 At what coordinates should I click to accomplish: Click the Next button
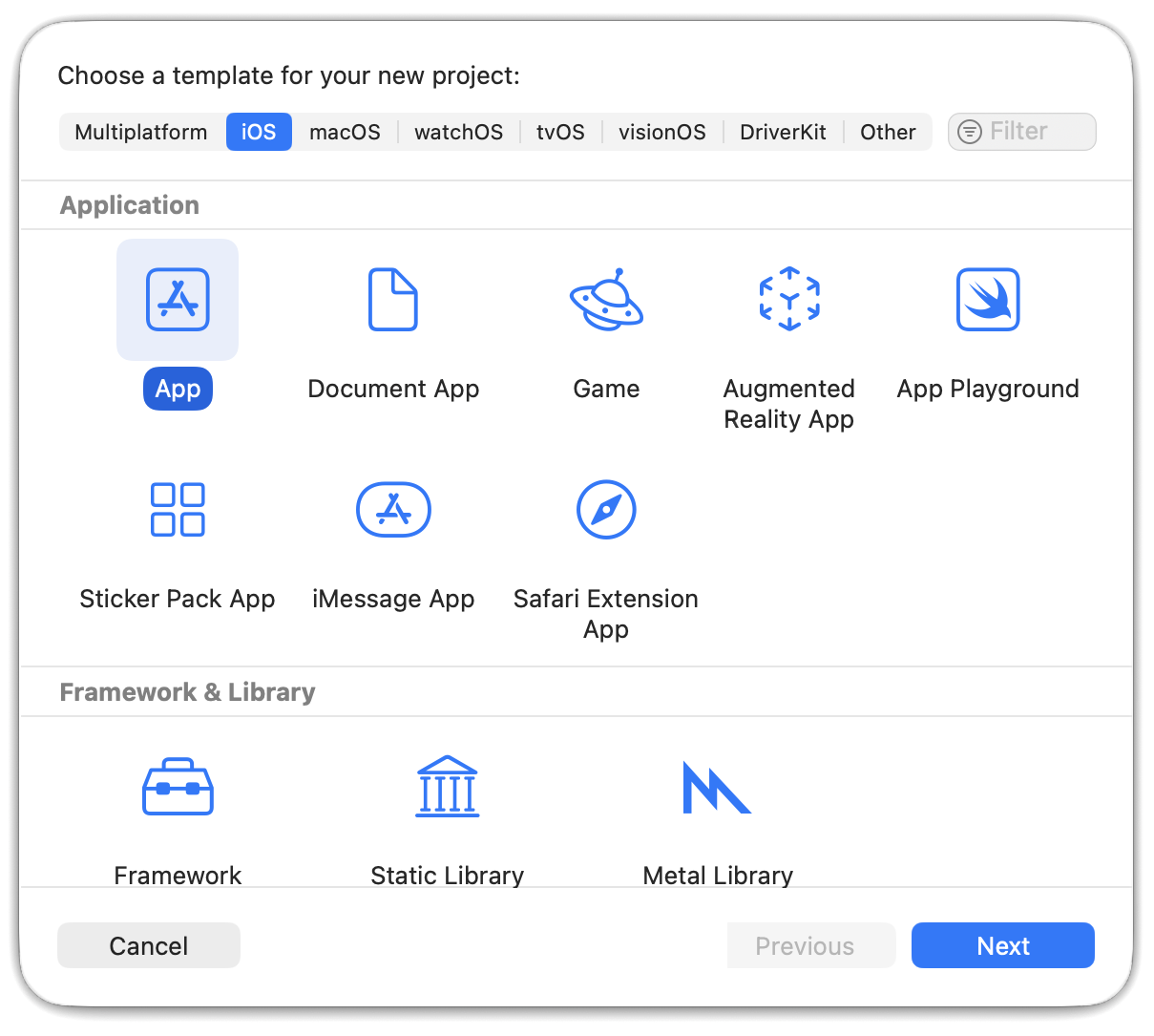(1002, 945)
